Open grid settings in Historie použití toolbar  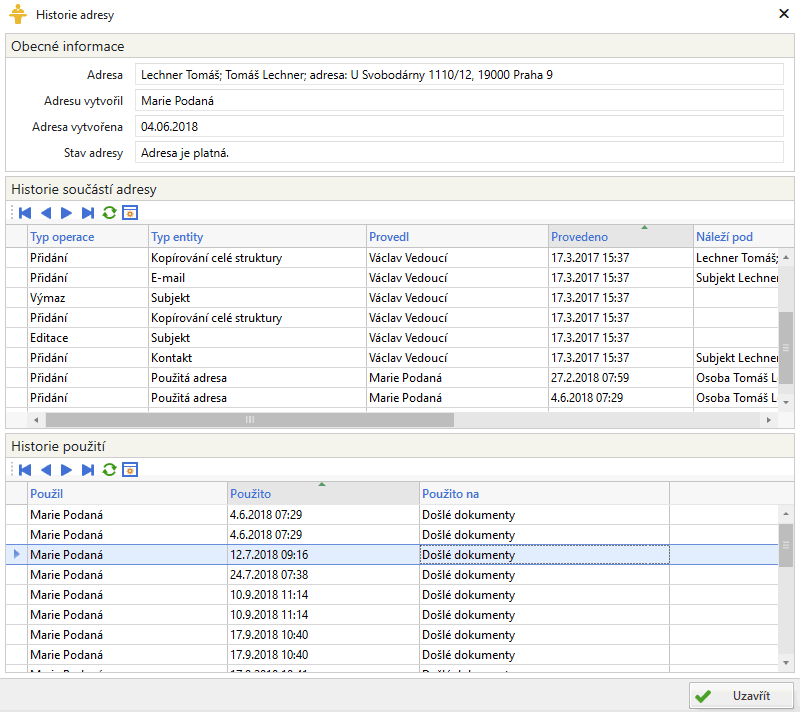129,469
